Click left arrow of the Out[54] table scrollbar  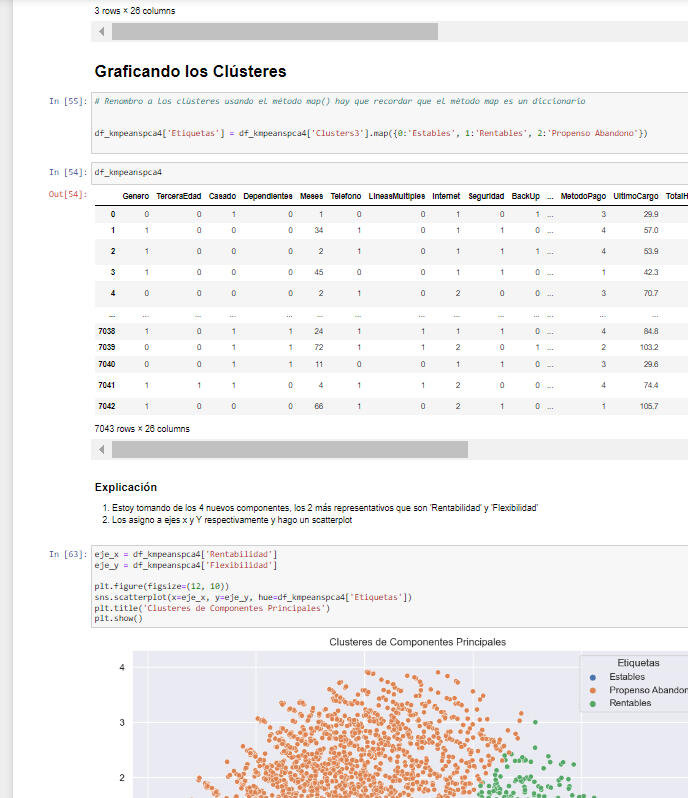pos(102,450)
